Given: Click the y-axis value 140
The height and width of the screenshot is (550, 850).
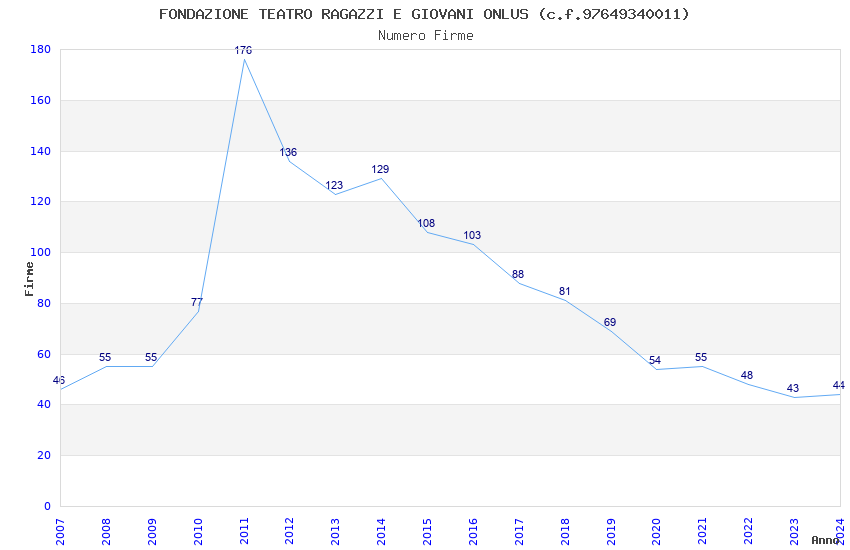Looking at the screenshot, I should tap(41, 151).
